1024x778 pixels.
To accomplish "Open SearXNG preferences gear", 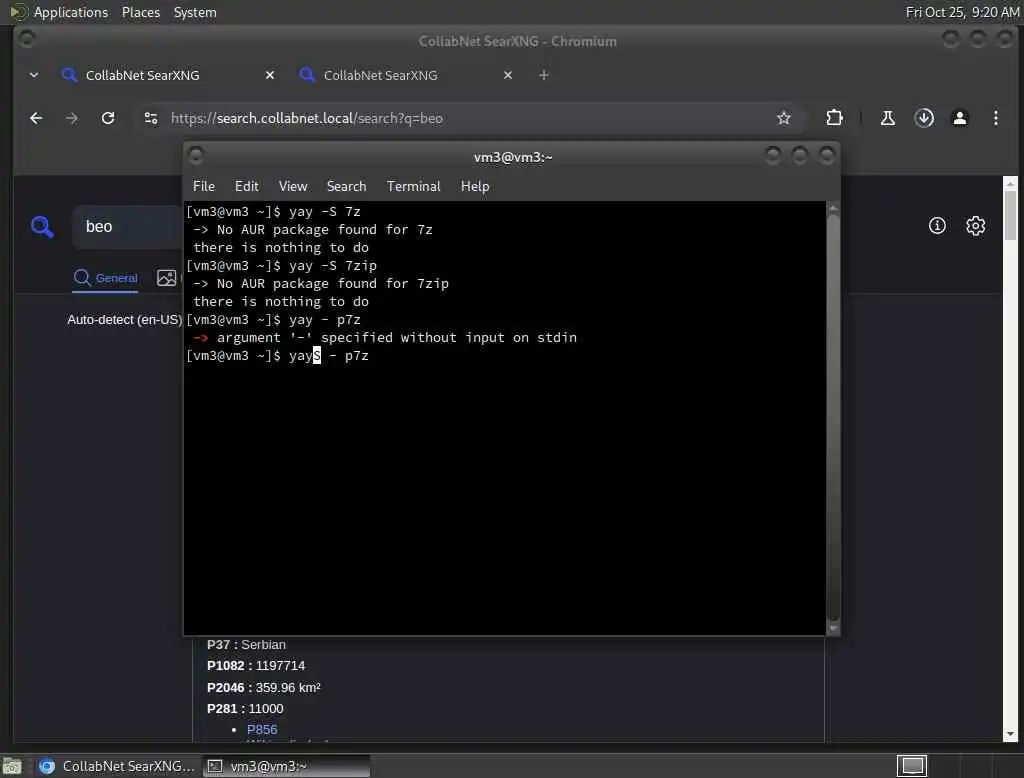I will (975, 226).
